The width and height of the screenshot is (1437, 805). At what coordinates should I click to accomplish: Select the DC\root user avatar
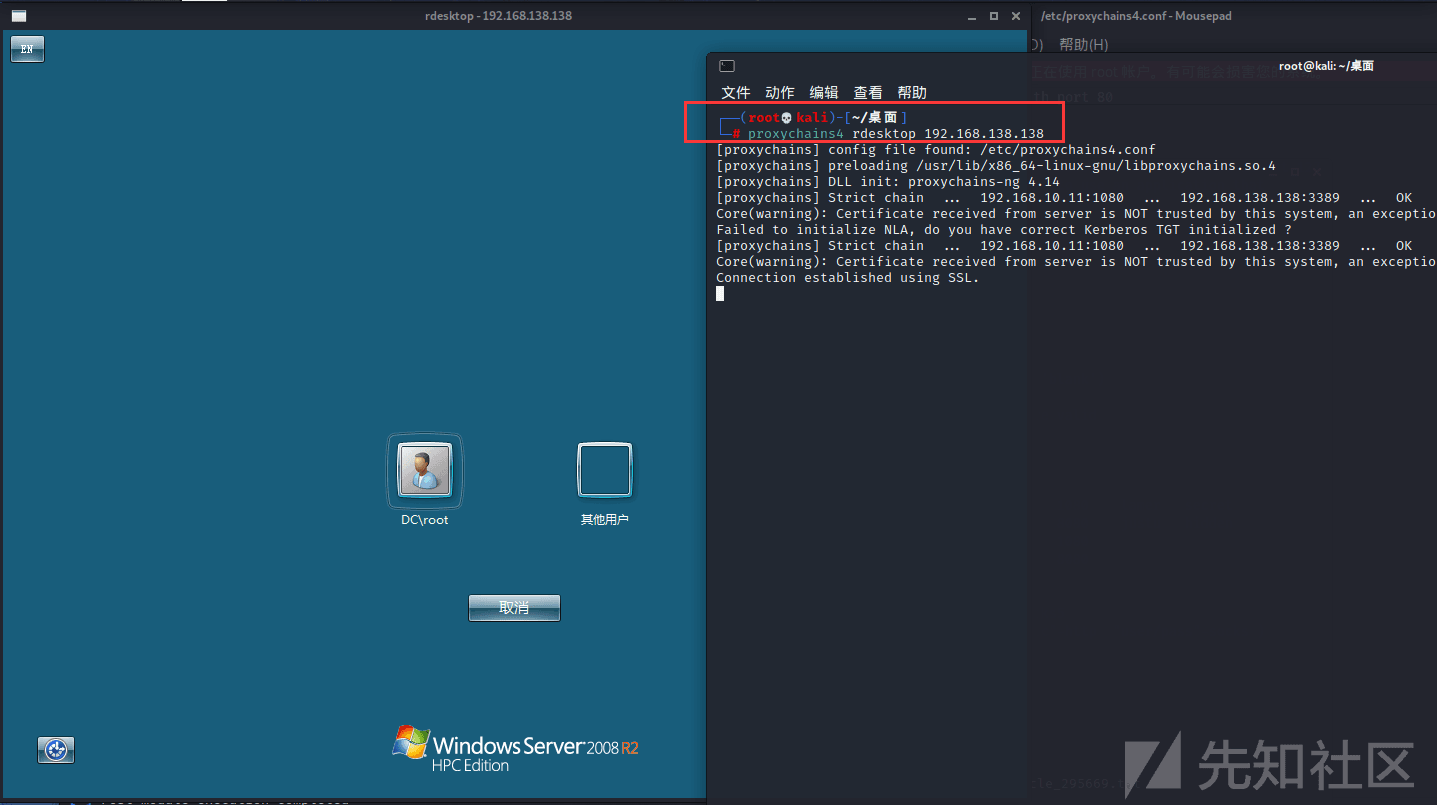pos(425,470)
